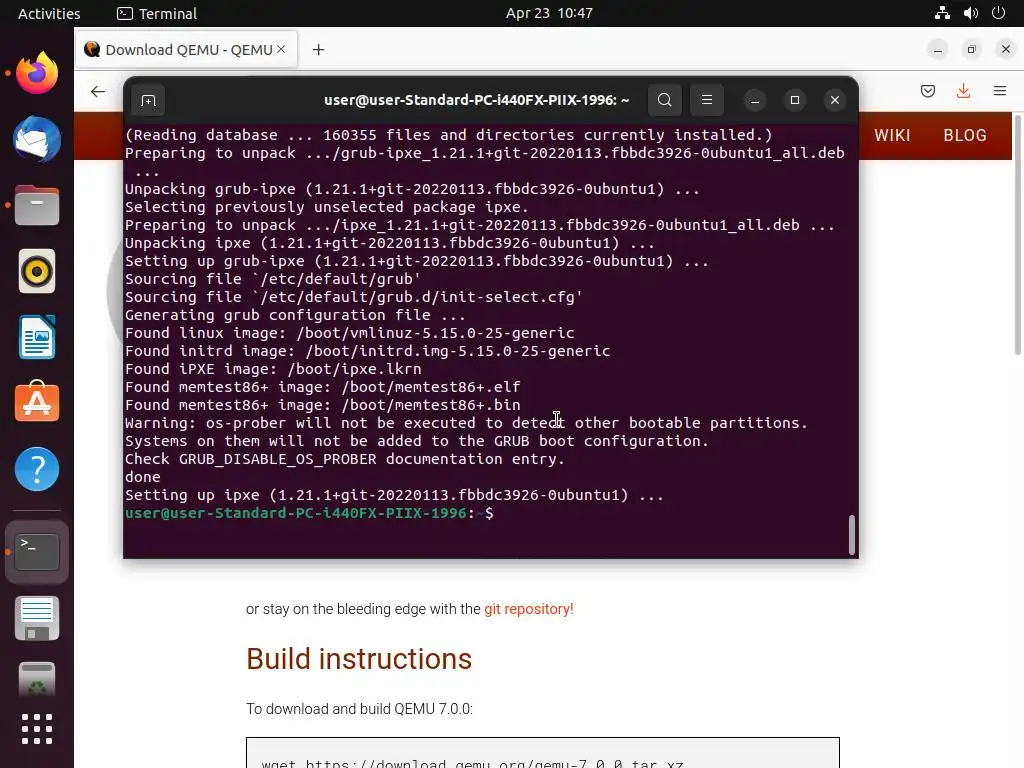Image resolution: width=1024 pixels, height=768 pixels.
Task: Go back in Firefox browser
Action: click(x=98, y=91)
